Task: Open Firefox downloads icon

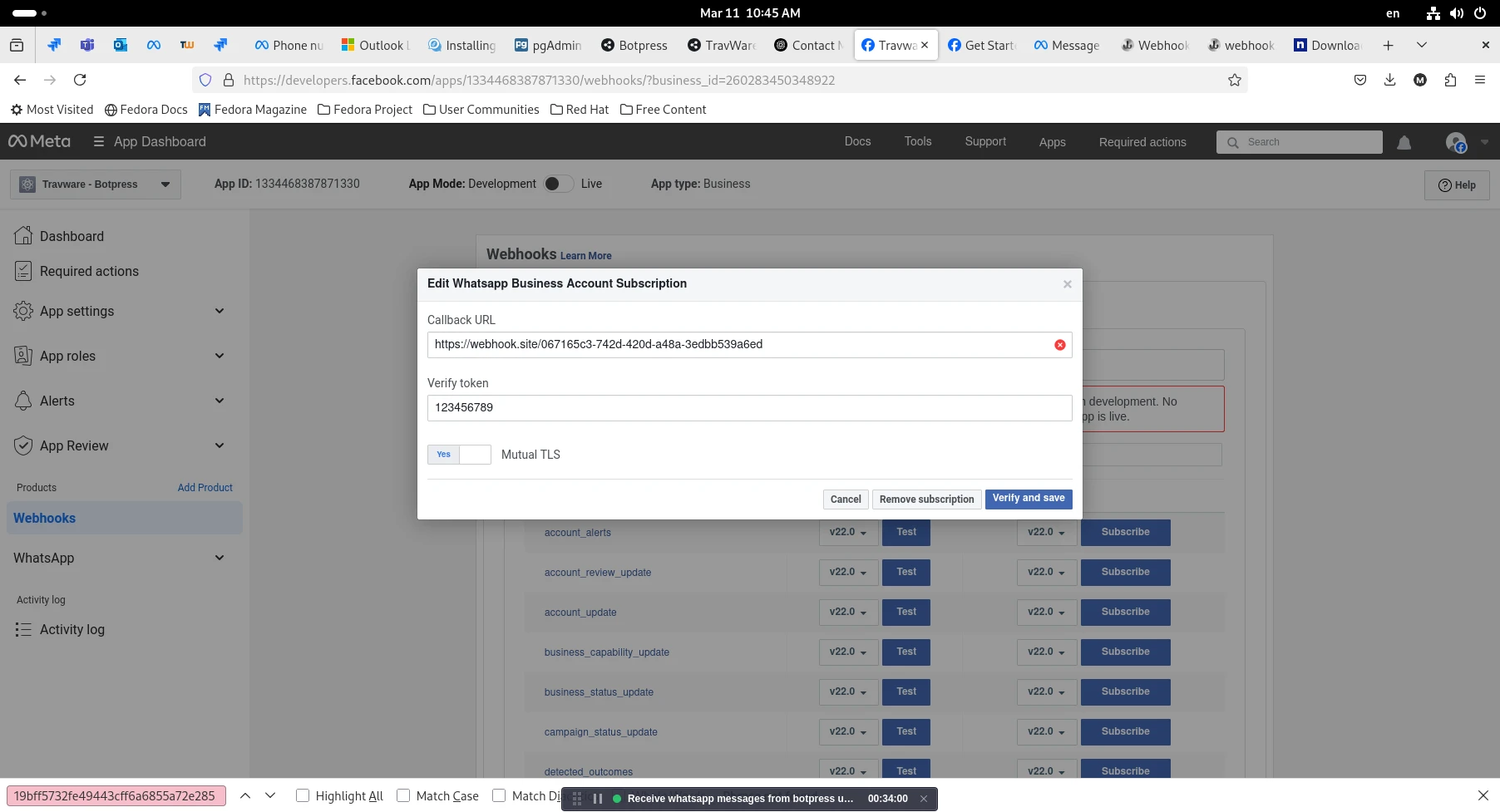Action: (1390, 80)
